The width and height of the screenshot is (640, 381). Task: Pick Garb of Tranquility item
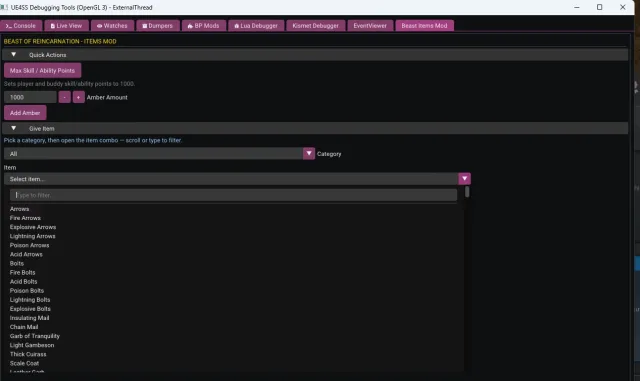(35, 336)
